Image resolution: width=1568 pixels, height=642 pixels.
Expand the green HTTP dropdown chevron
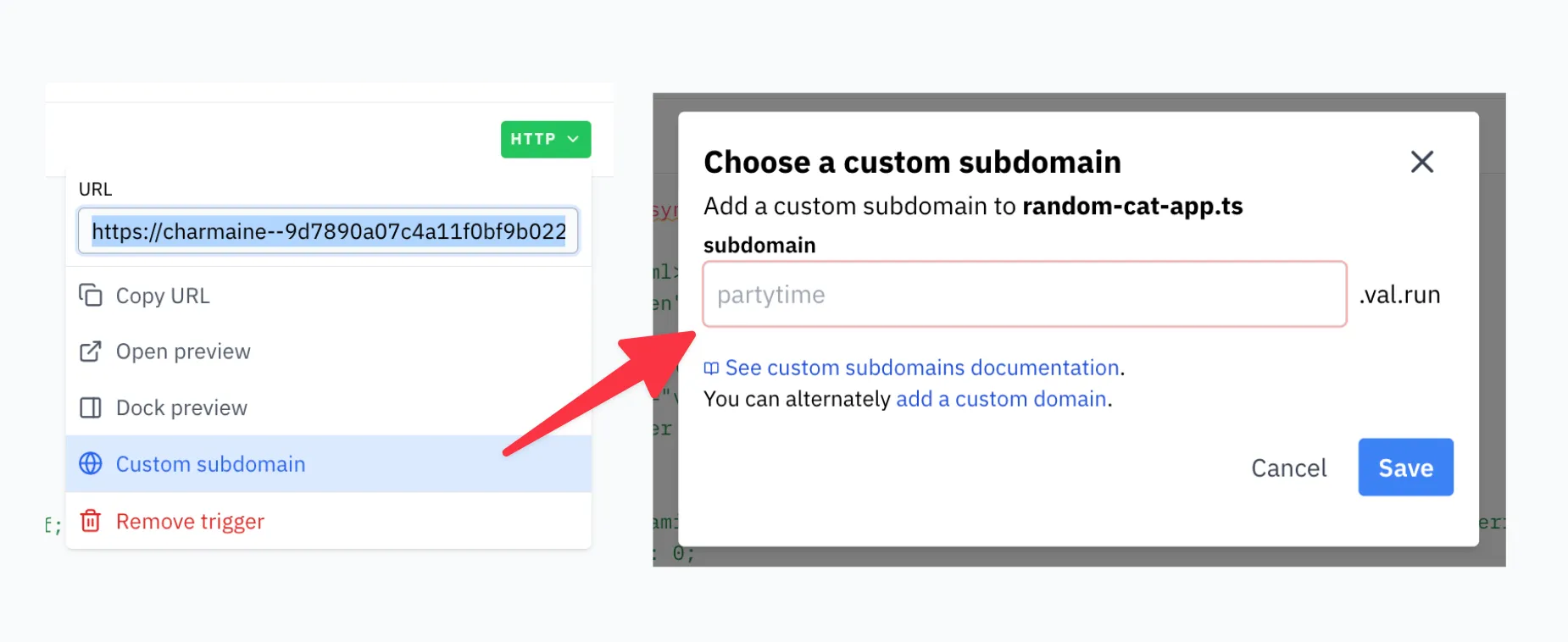click(x=574, y=140)
